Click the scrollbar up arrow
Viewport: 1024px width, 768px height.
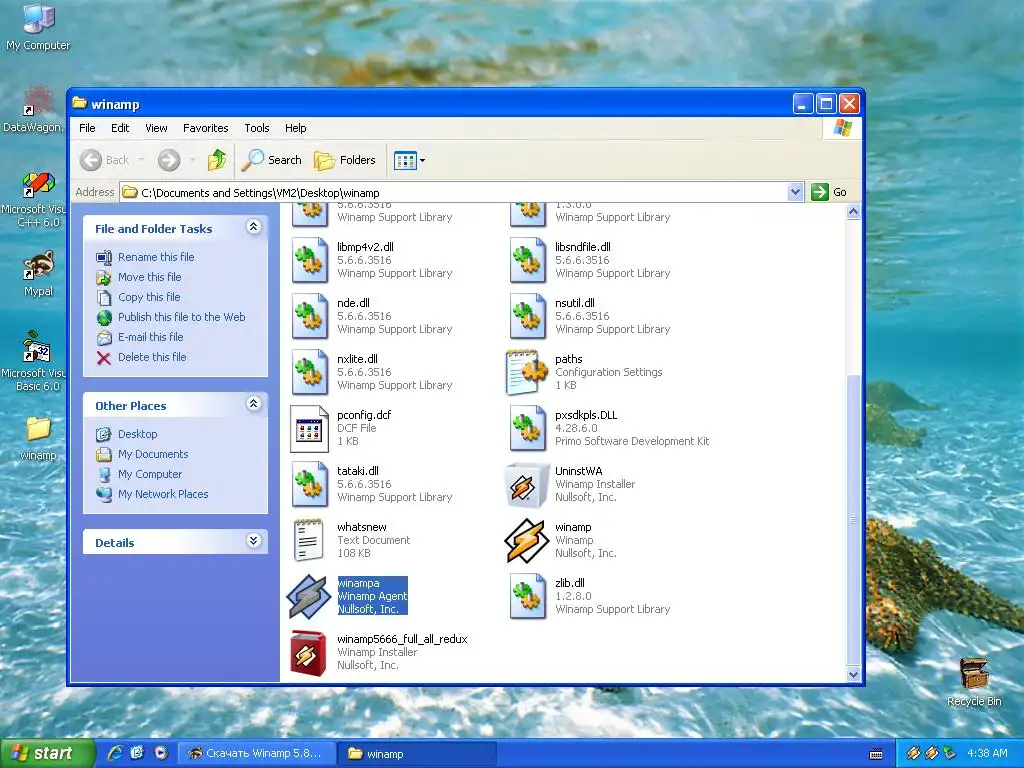853,212
